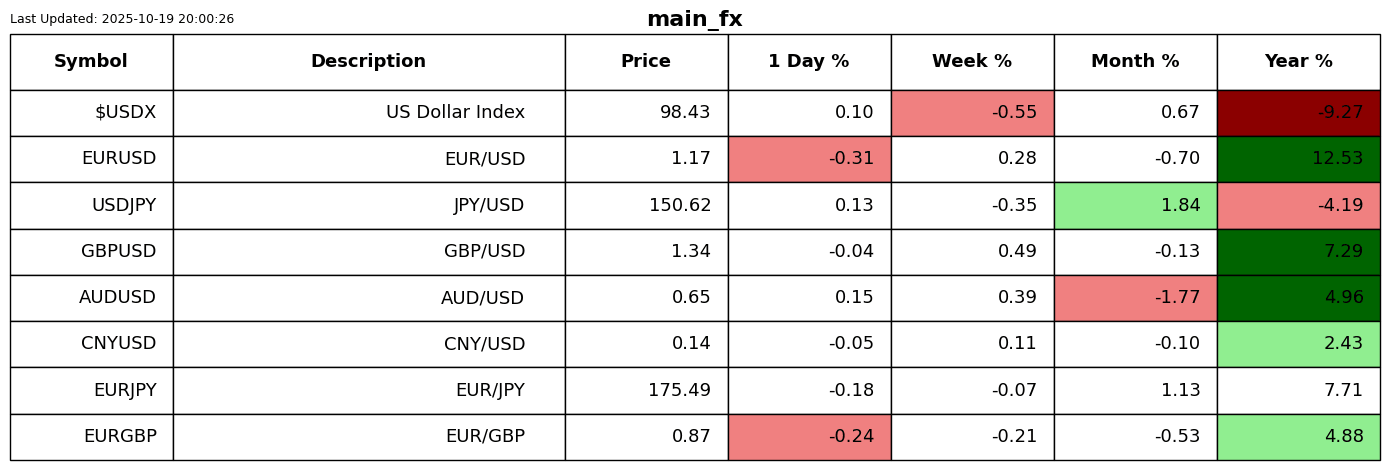
Task: Click the light green 1.84 cell
Action: point(1135,205)
